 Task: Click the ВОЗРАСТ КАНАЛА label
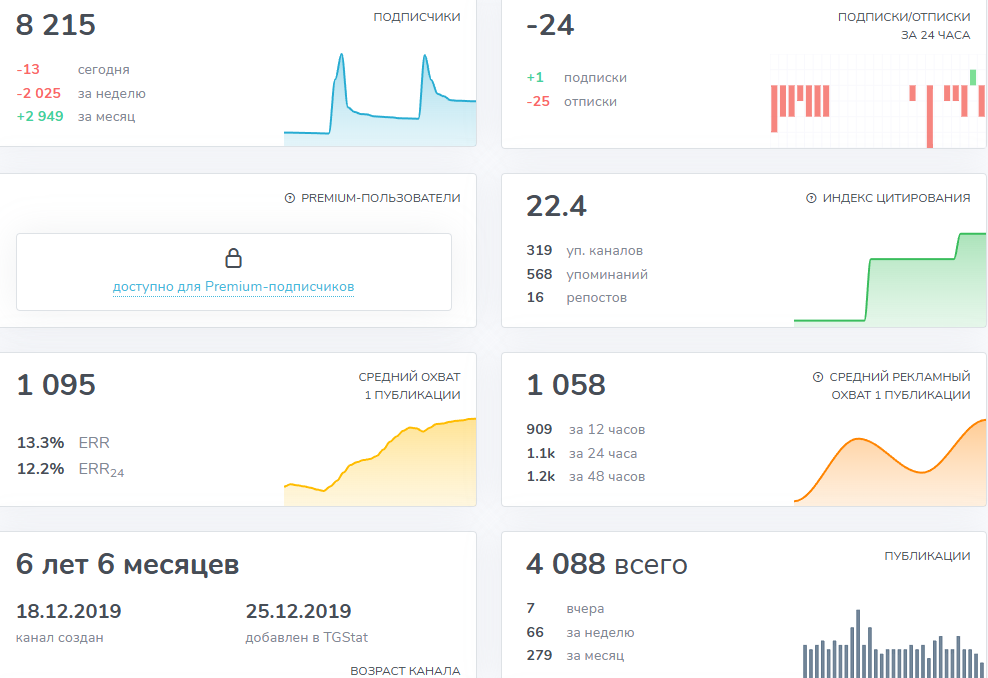click(405, 670)
